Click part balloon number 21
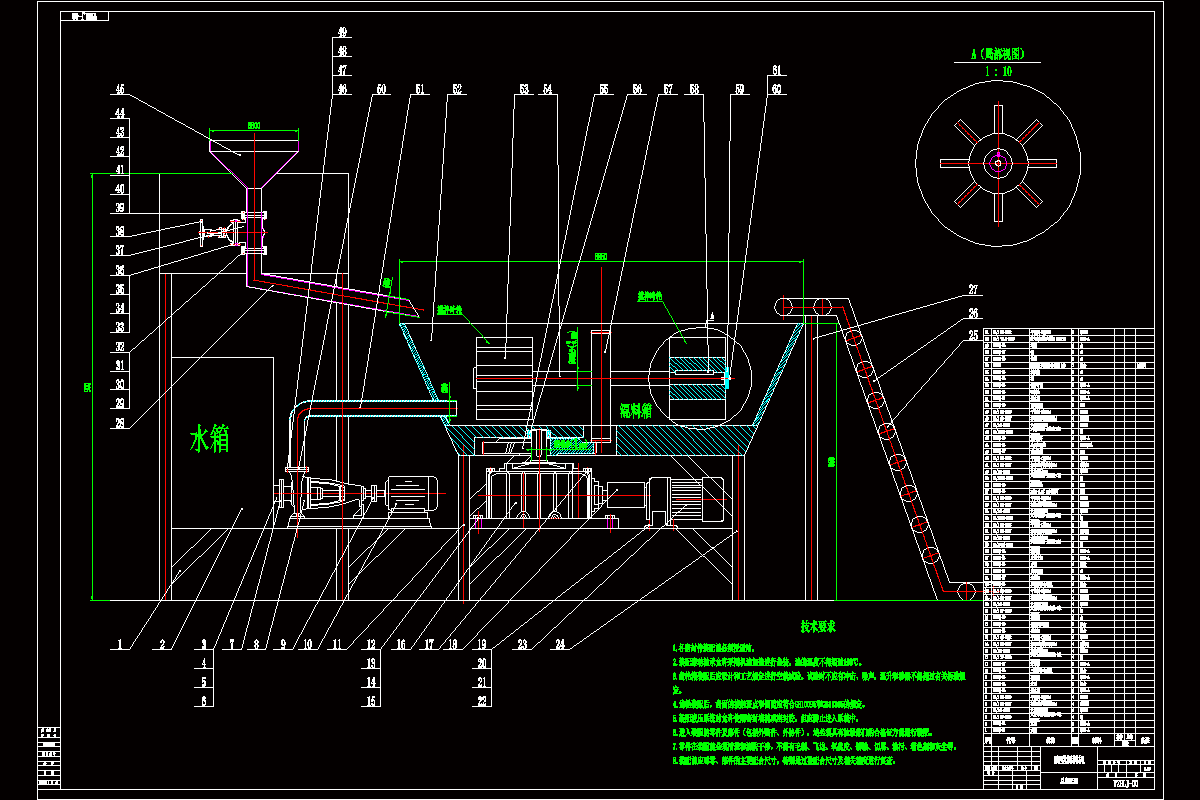The width and height of the screenshot is (1200, 800). coord(483,682)
